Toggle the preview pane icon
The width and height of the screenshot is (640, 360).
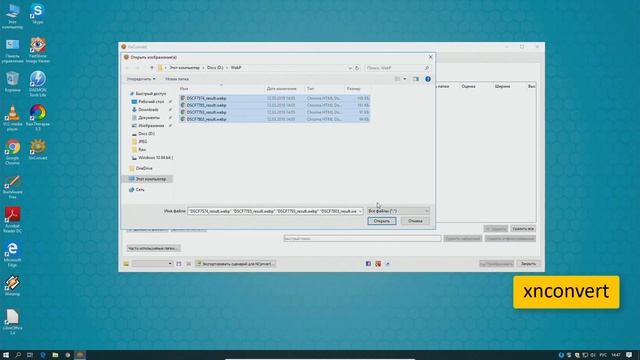[416, 79]
